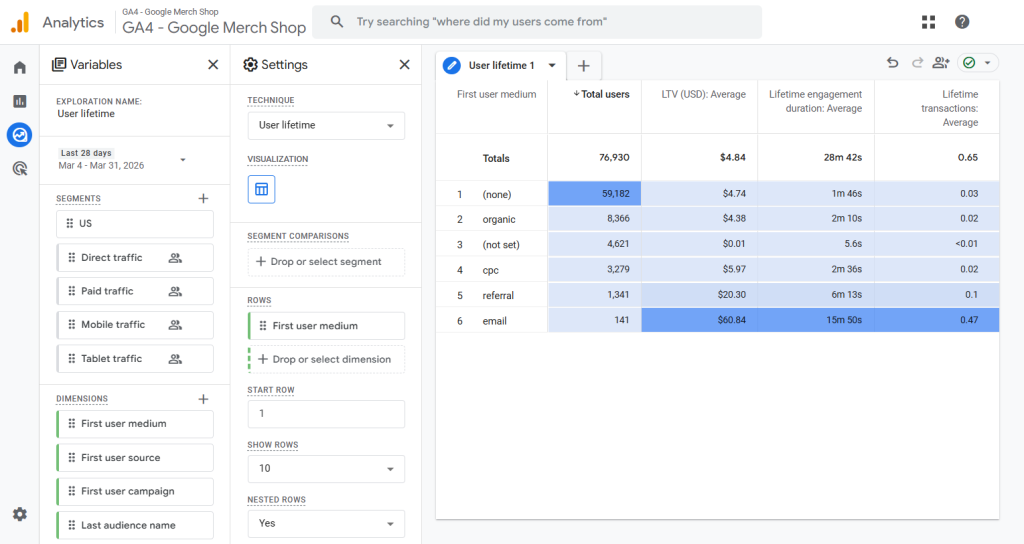Open the Home icon in left sidebar
The width and height of the screenshot is (1024, 544).
click(19, 68)
